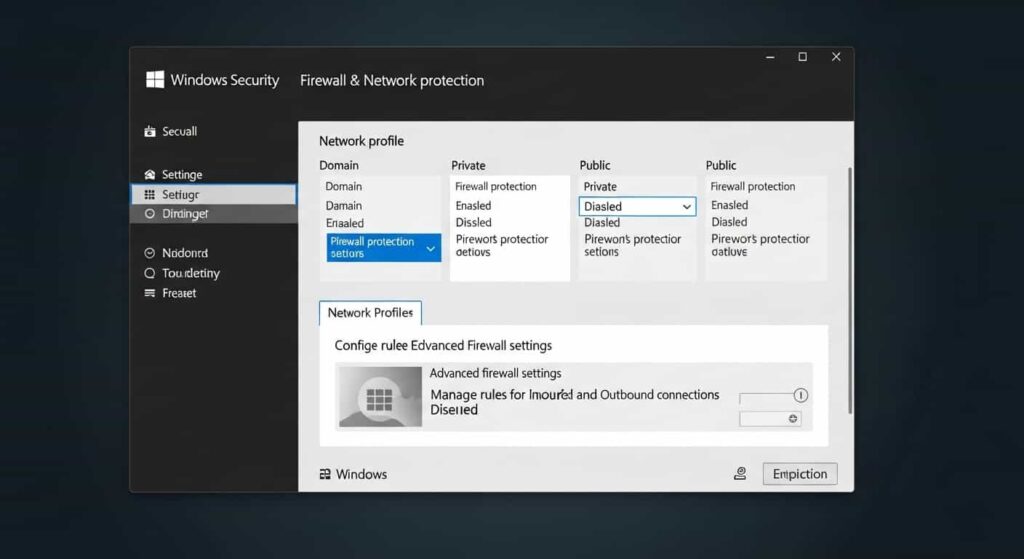Select Dirdinget in the sidebar

pos(214,214)
